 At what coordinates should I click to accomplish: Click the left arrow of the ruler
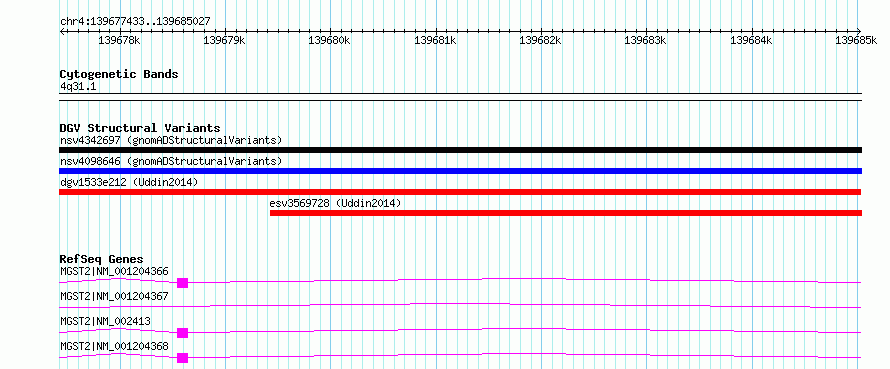(62, 31)
